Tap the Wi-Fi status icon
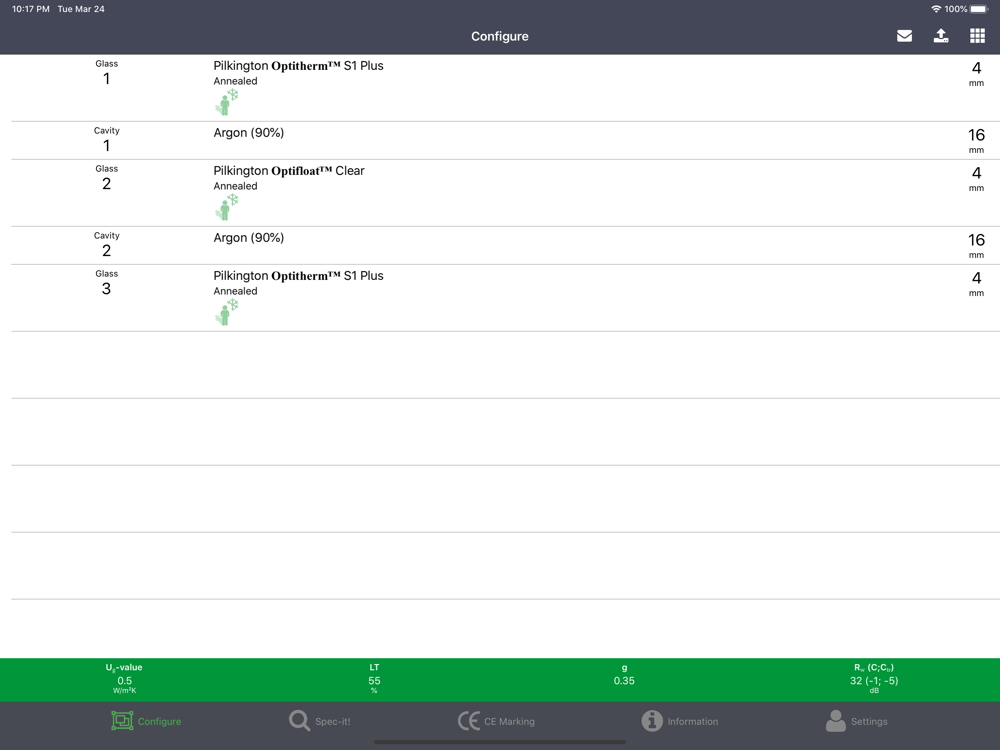This screenshot has width=1000, height=750. coord(936,9)
